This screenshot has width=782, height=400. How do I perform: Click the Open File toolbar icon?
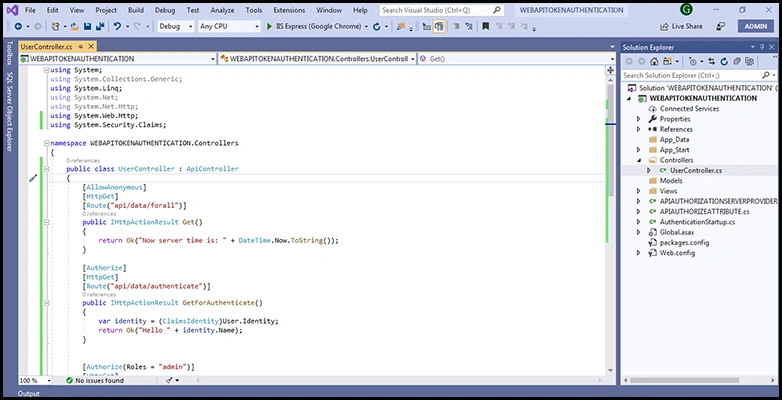click(75, 26)
